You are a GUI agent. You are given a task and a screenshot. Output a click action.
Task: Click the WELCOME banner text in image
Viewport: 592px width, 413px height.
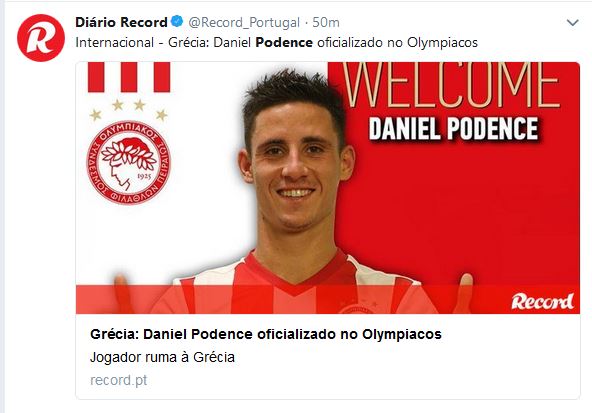pyautogui.click(x=451, y=85)
